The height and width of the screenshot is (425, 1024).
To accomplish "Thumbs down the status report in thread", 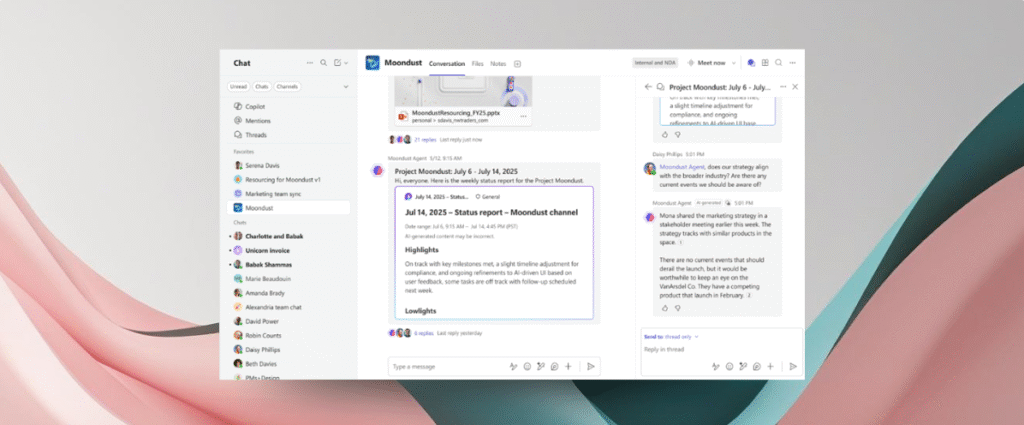I will pos(677,134).
